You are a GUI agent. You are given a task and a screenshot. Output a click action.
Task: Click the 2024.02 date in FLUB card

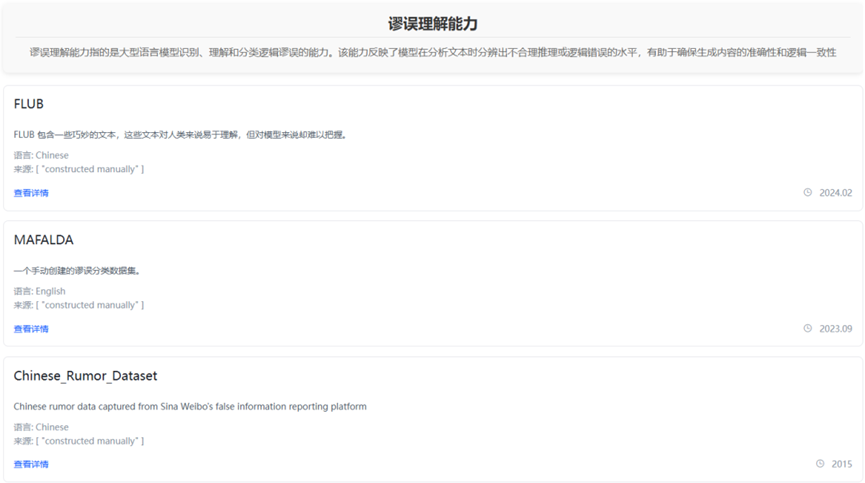[835, 193]
